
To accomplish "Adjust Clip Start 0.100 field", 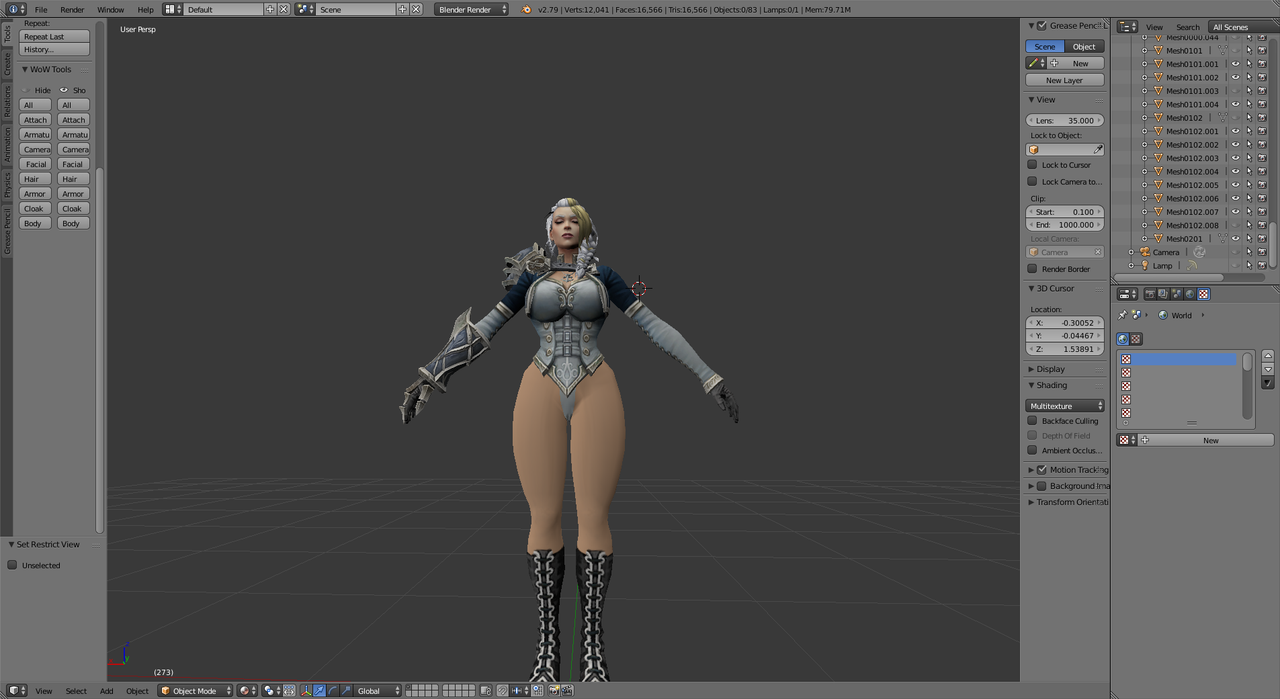I will (x=1065, y=212).
